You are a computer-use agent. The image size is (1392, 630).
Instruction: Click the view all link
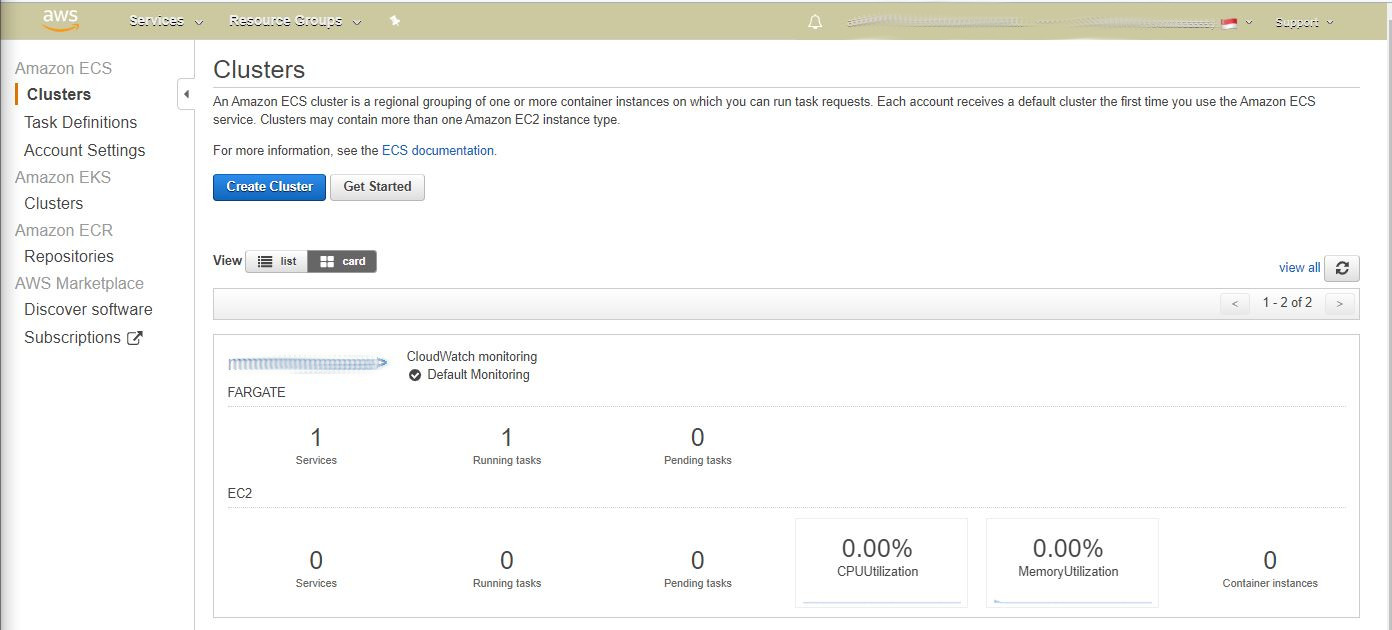point(1299,267)
